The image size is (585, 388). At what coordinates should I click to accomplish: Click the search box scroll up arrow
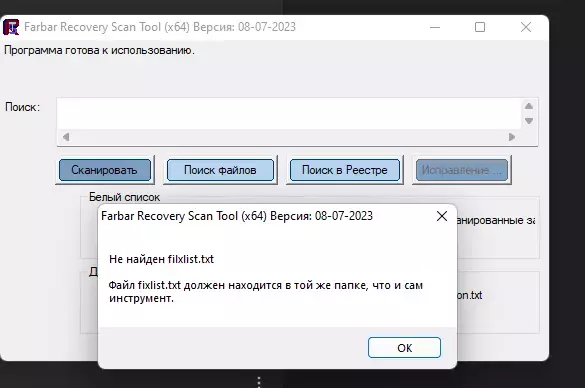point(529,106)
